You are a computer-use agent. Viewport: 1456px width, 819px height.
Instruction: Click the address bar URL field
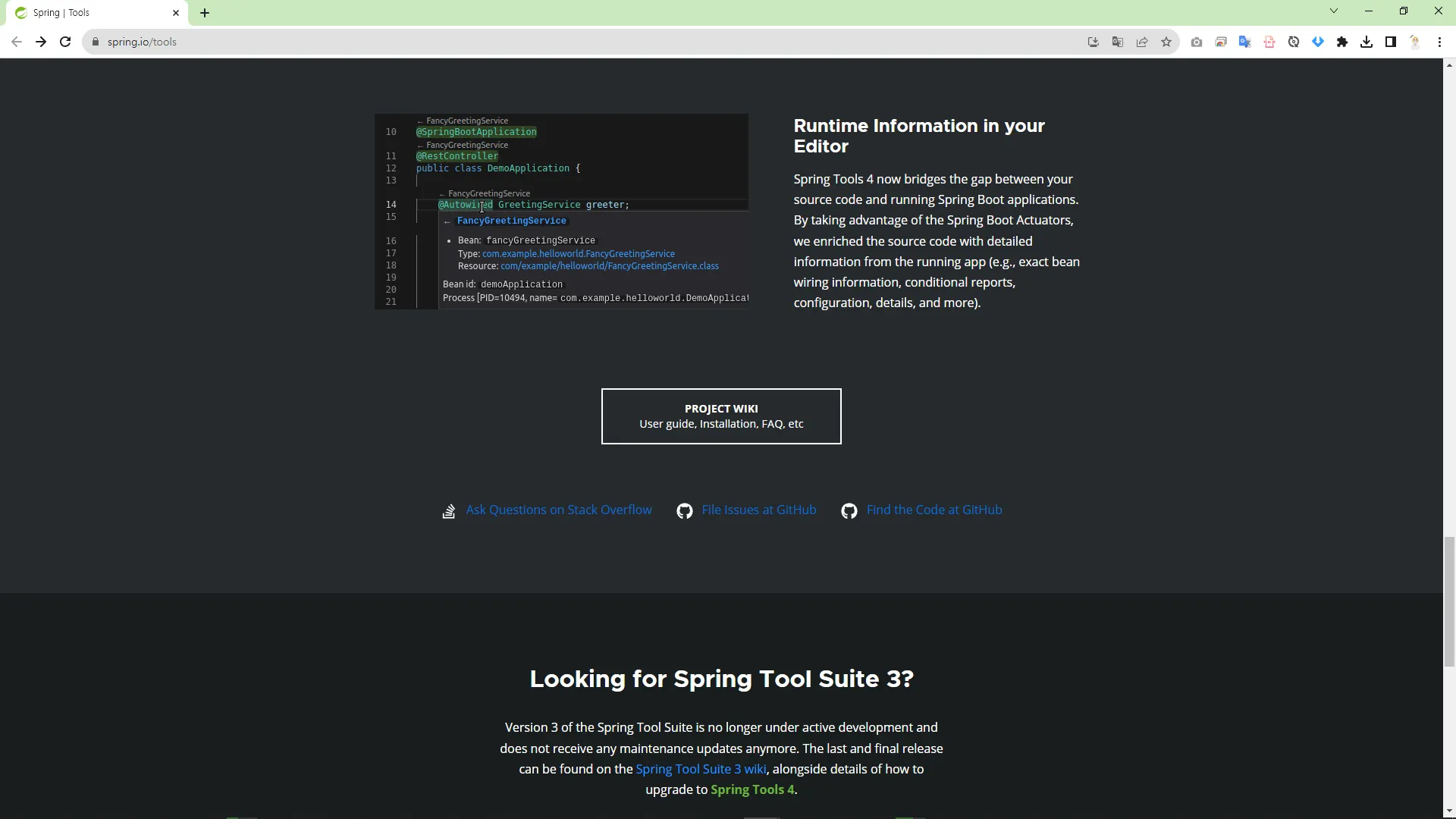[x=531, y=42]
